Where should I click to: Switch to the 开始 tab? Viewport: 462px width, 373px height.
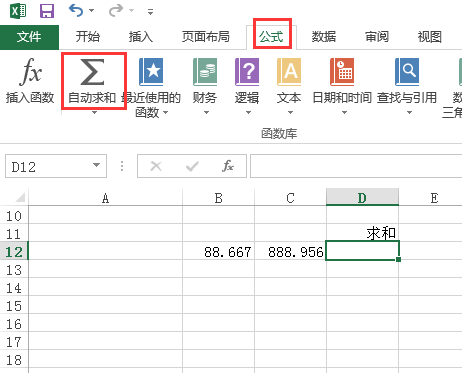(88, 37)
